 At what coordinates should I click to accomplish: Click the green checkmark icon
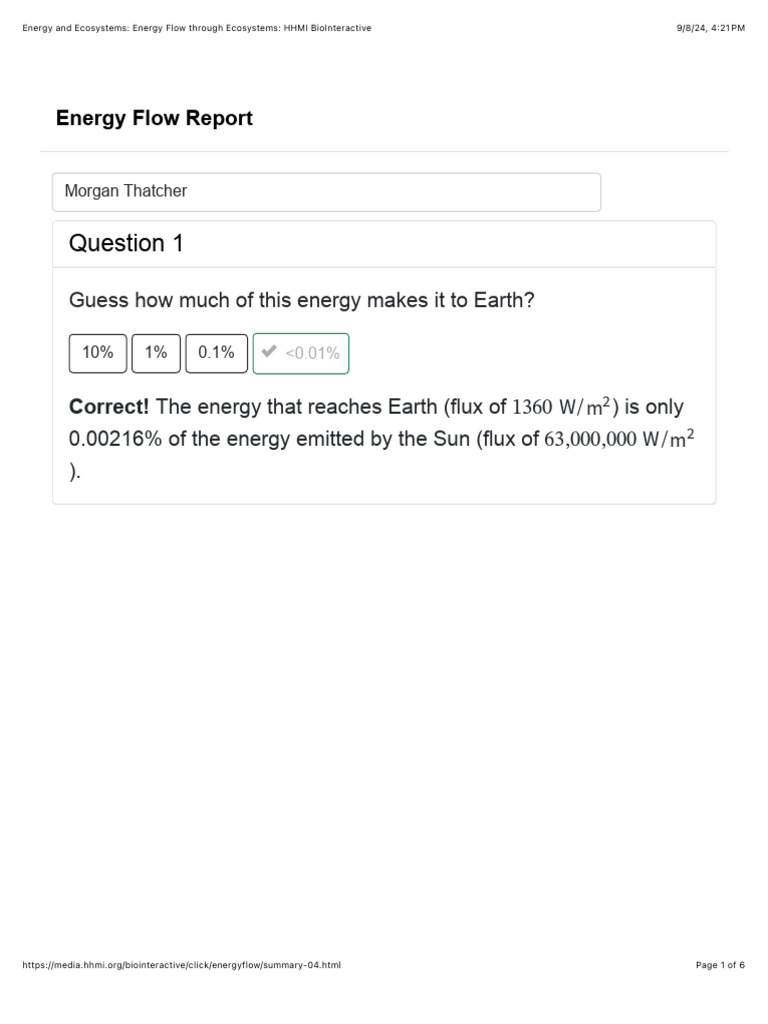coord(268,352)
